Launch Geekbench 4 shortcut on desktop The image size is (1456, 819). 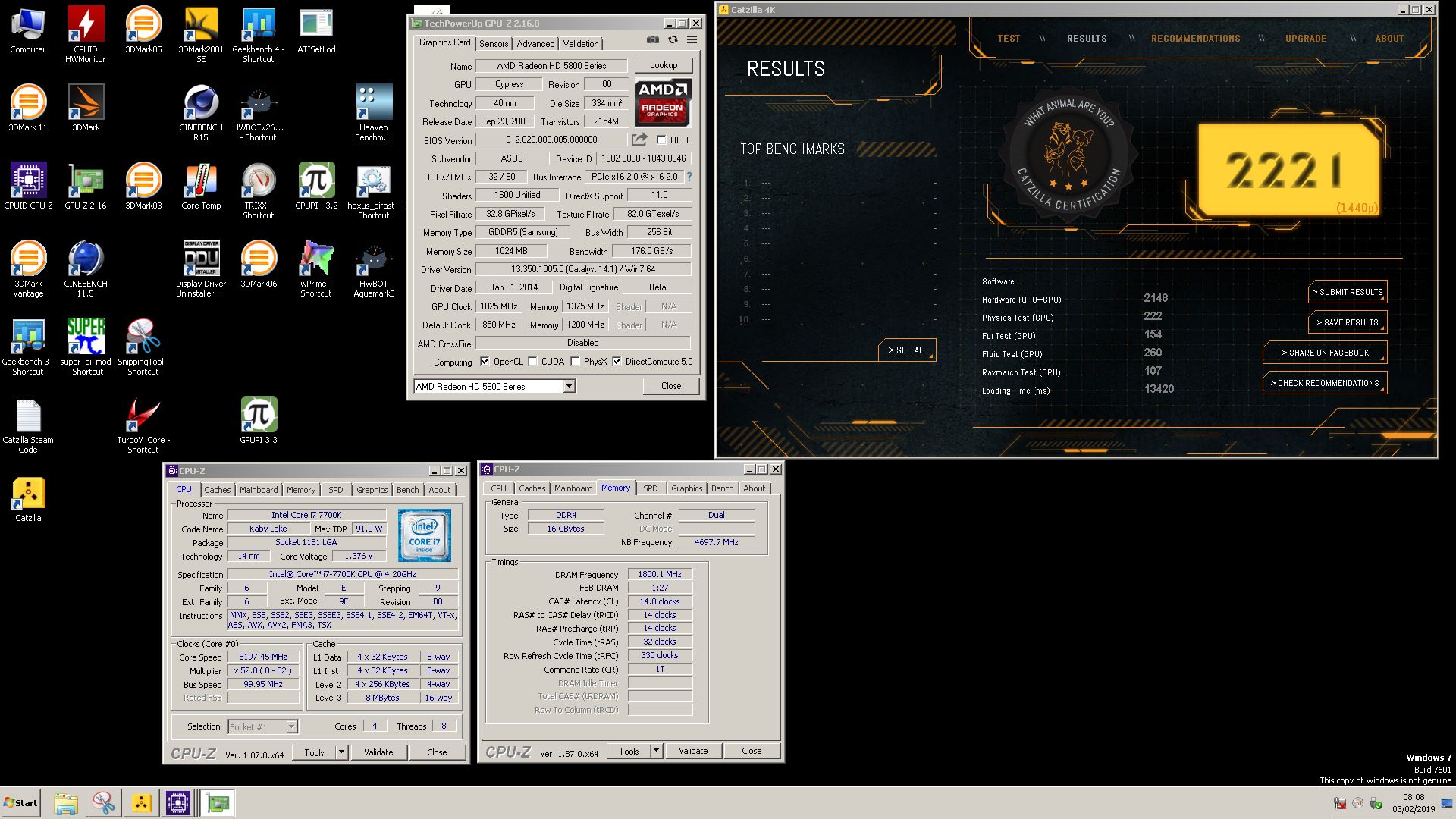point(259,33)
